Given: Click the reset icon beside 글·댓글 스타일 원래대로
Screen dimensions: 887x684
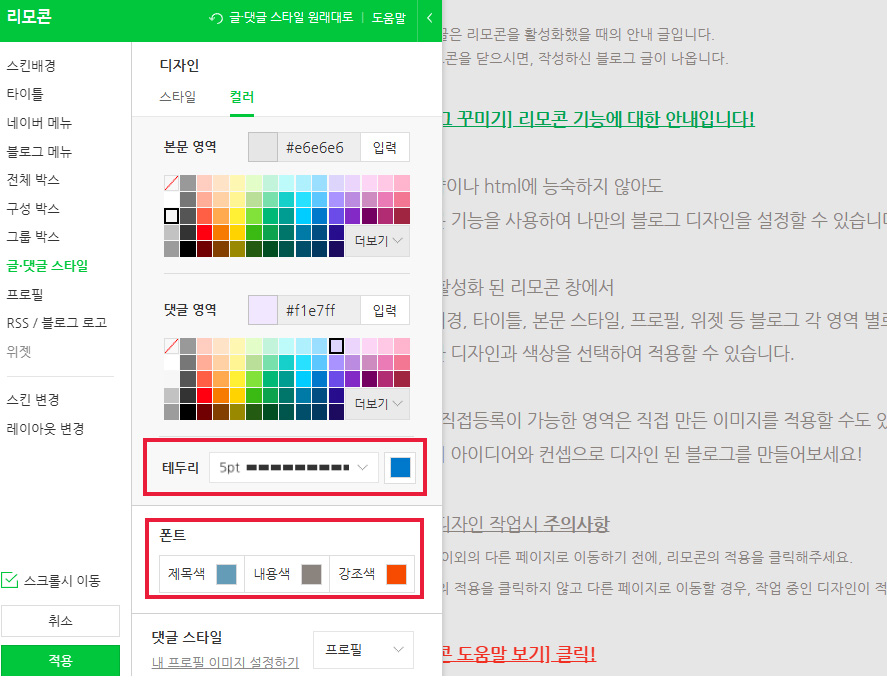Looking at the screenshot, I should [x=216, y=18].
